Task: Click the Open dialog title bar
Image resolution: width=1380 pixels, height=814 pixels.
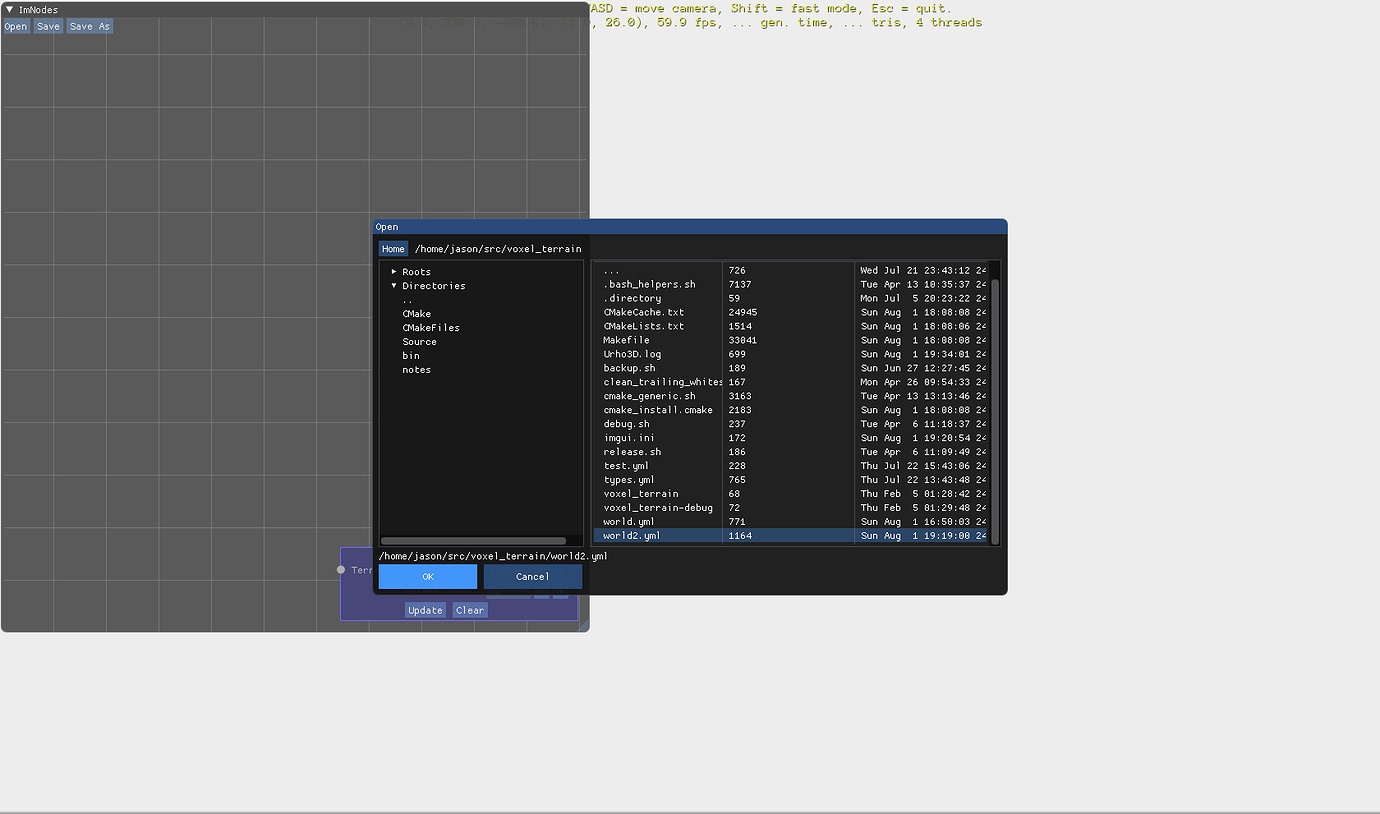Action: 690,227
